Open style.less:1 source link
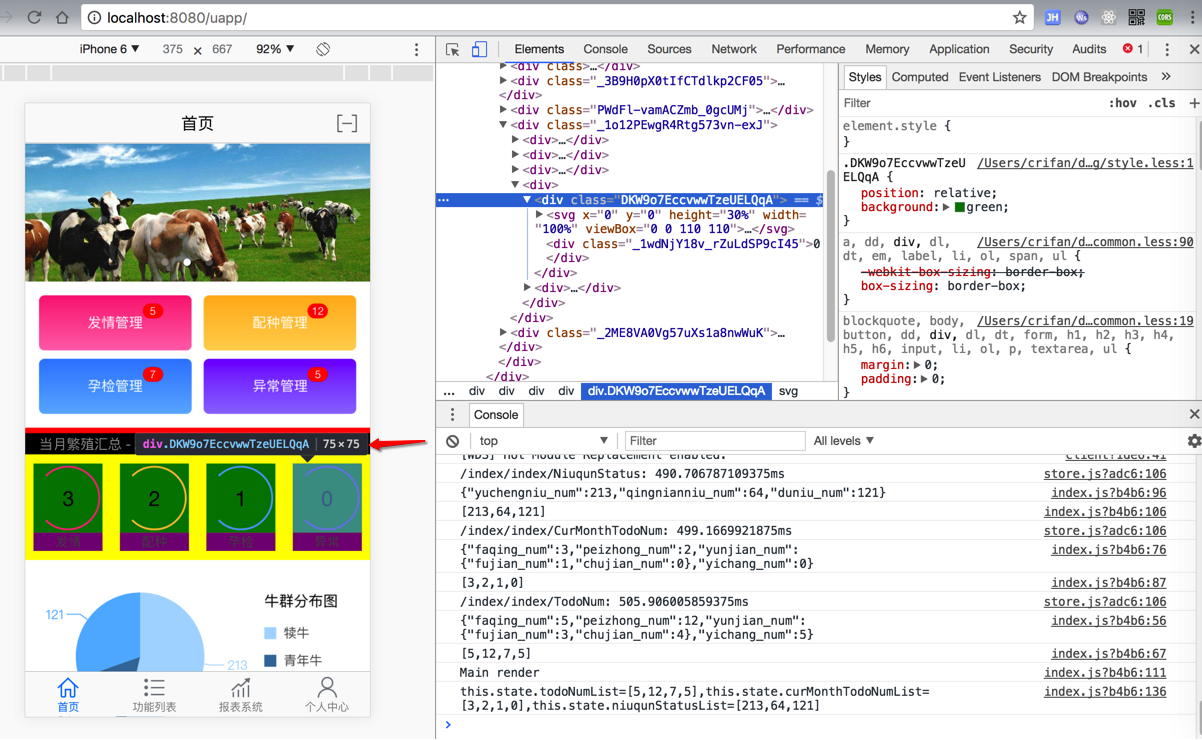This screenshot has width=1202, height=740. tap(1085, 163)
